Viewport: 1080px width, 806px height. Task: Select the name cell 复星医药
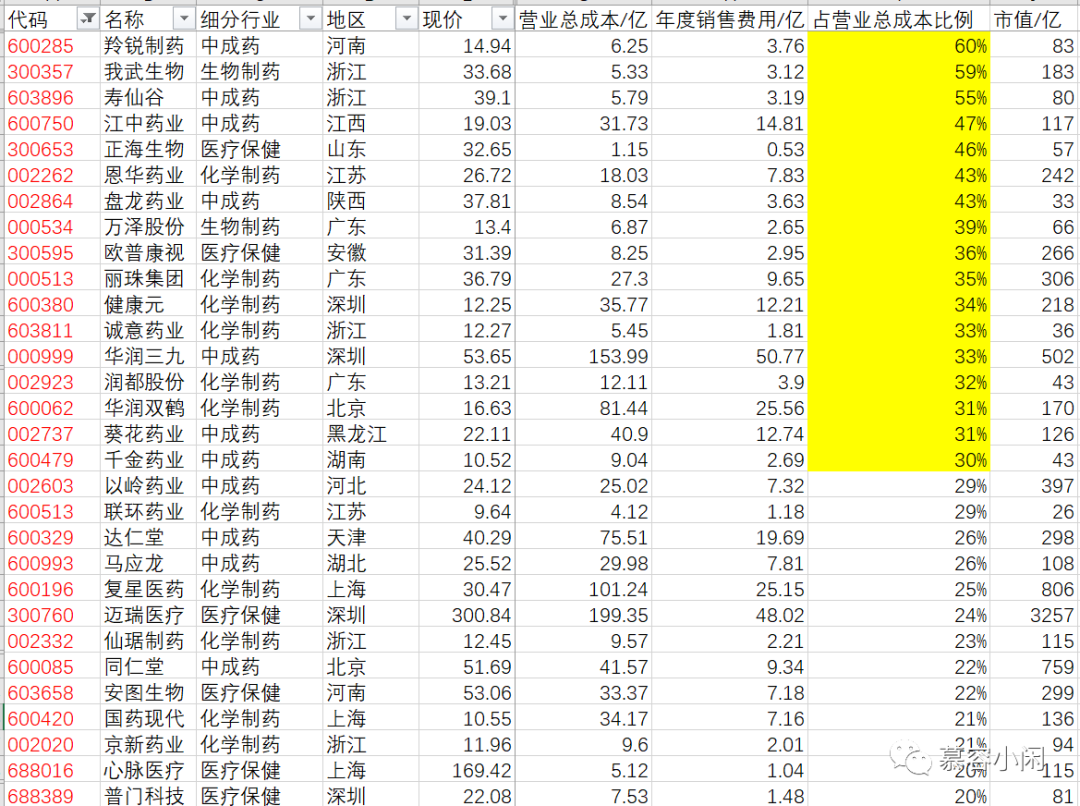click(148, 590)
